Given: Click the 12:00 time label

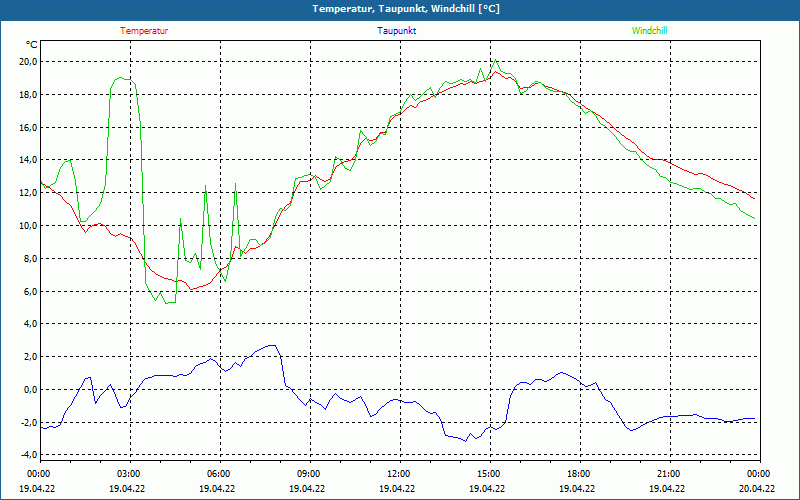Looking at the screenshot, I should click(x=399, y=474).
